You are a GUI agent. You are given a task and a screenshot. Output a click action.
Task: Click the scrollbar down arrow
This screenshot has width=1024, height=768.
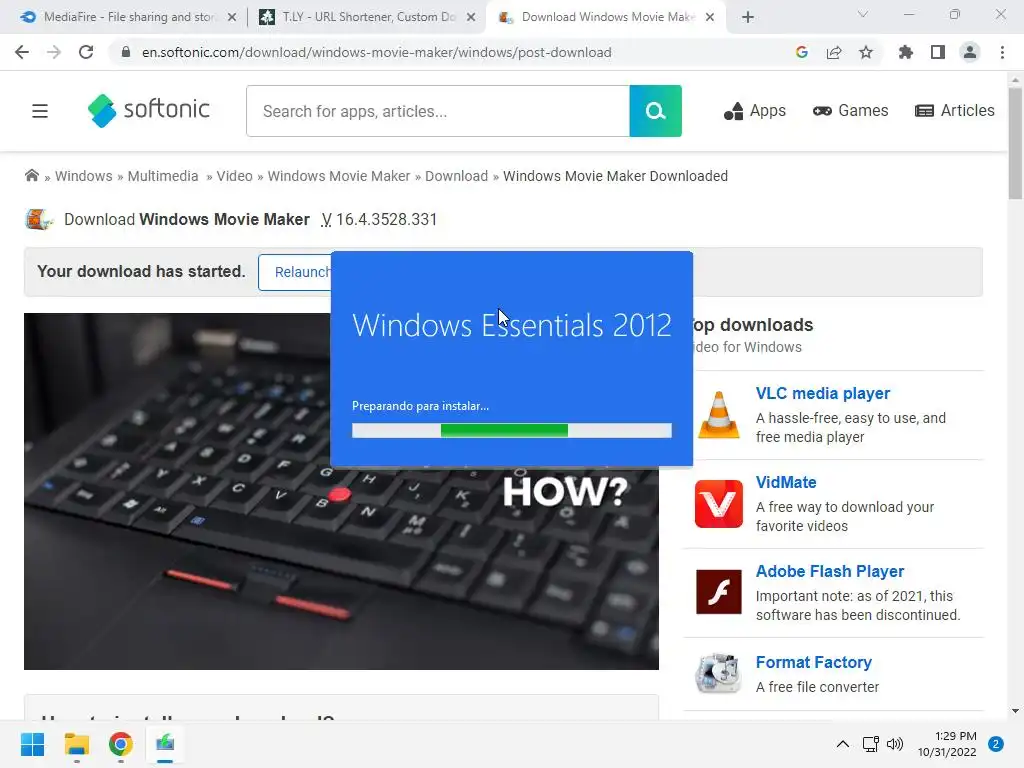[x=1015, y=711]
